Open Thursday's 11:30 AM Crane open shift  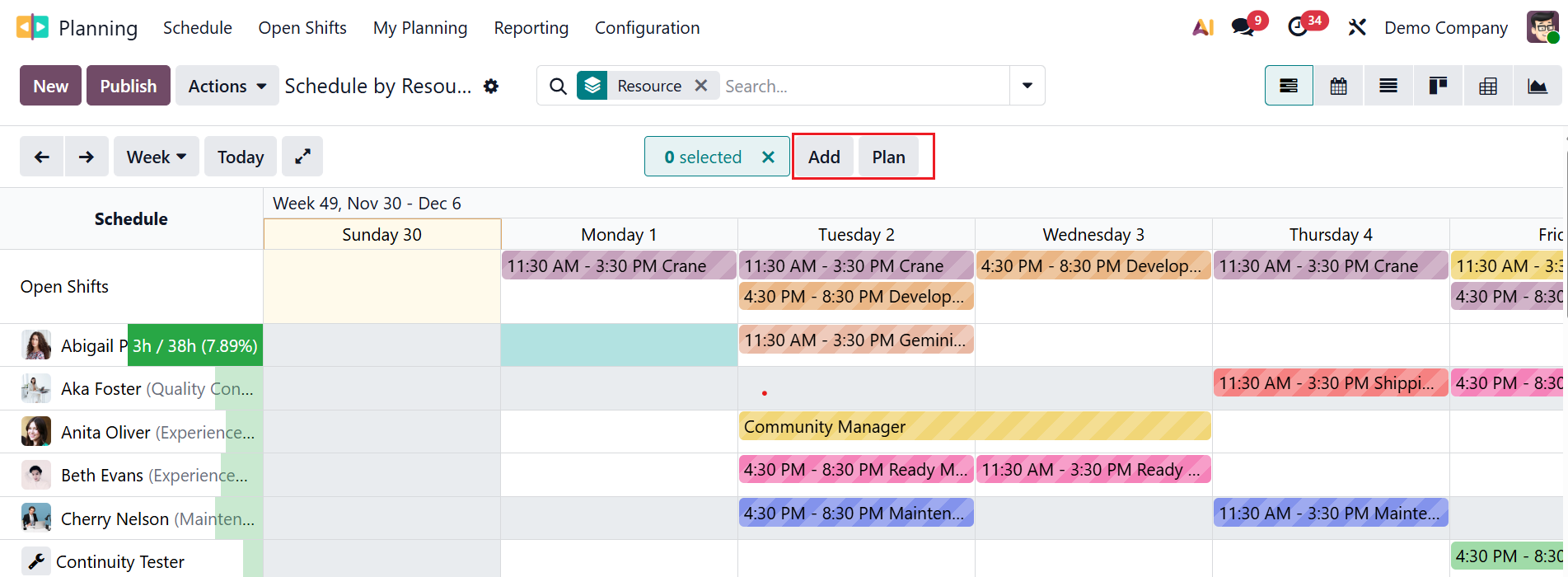pyautogui.click(x=1331, y=265)
